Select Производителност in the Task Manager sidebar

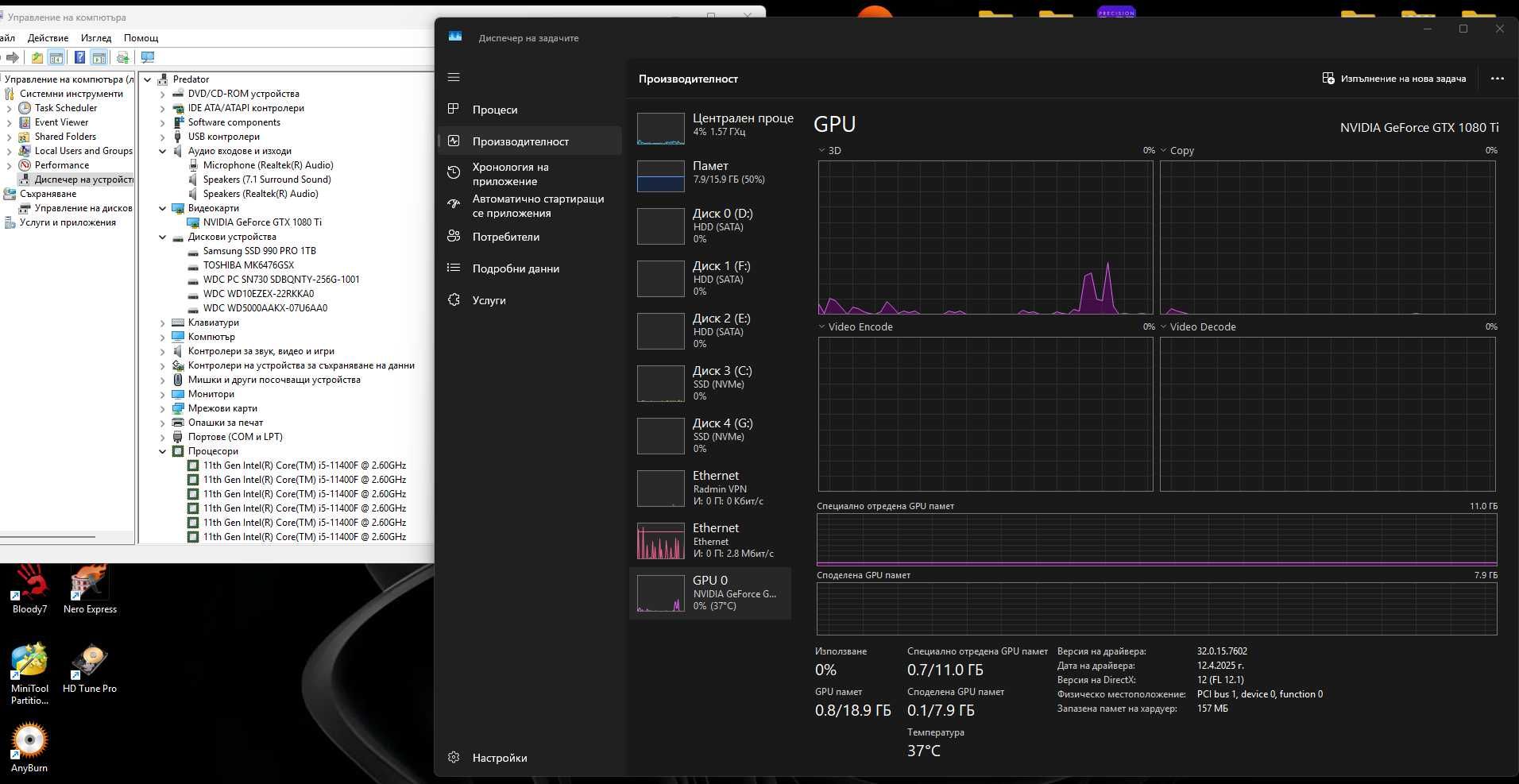tap(529, 141)
